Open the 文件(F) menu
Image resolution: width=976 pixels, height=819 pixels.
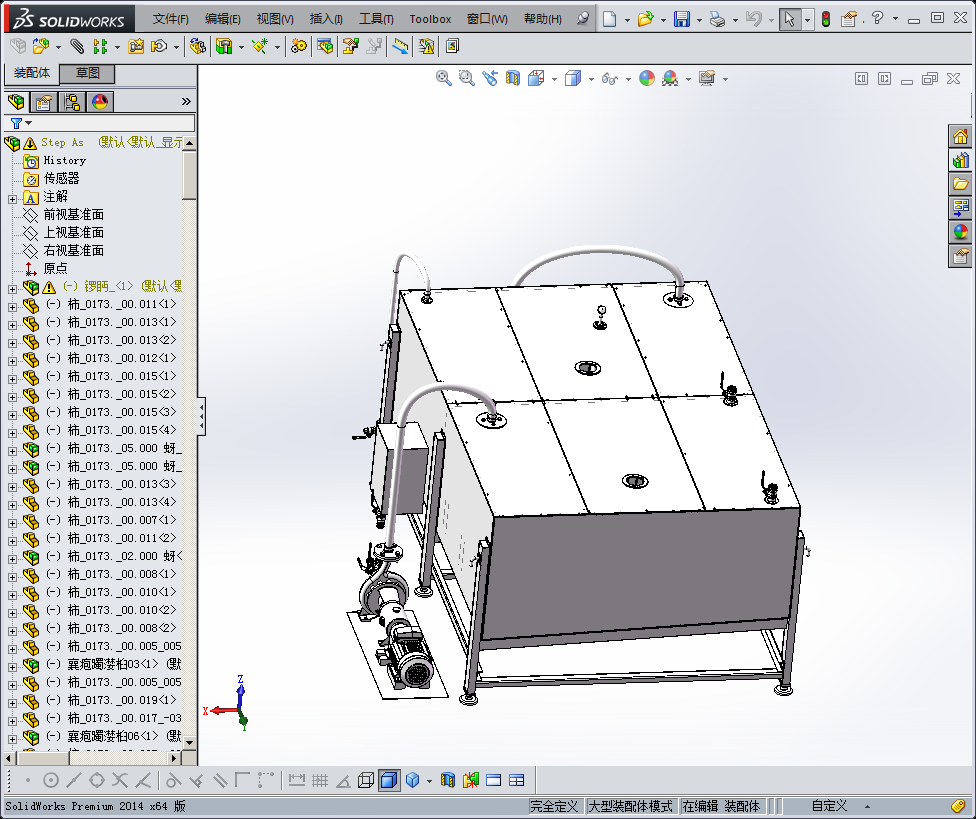point(170,19)
